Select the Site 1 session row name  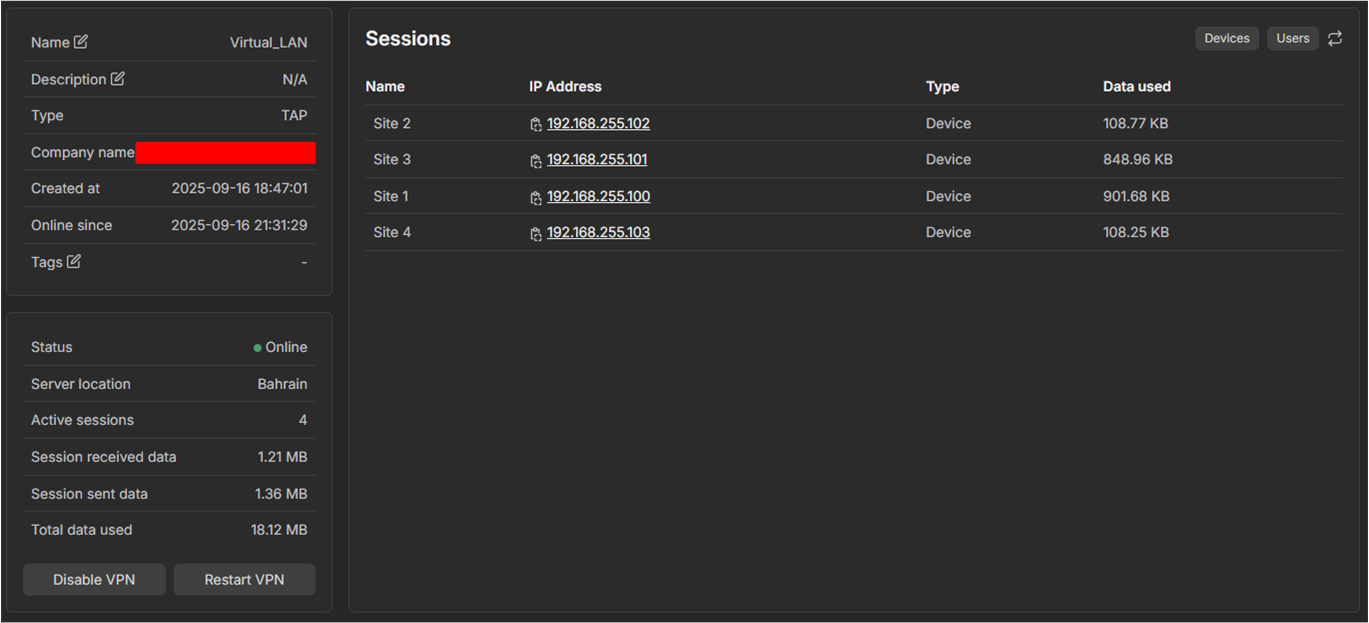pos(391,197)
